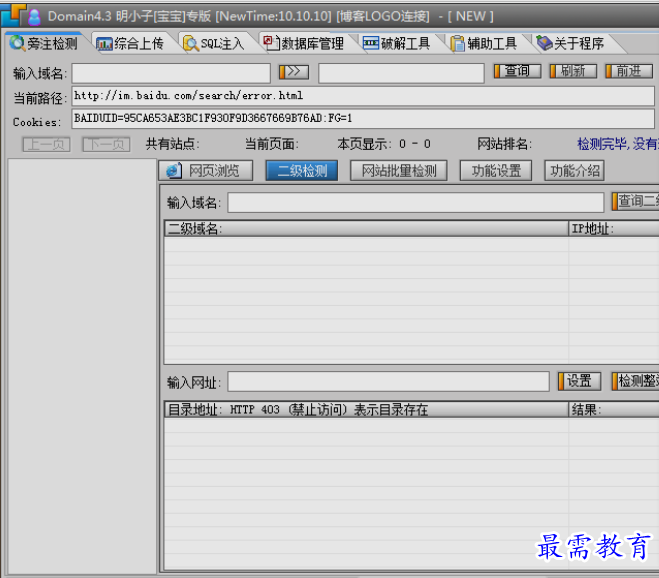Focus the 输入网址 input field

click(389, 382)
